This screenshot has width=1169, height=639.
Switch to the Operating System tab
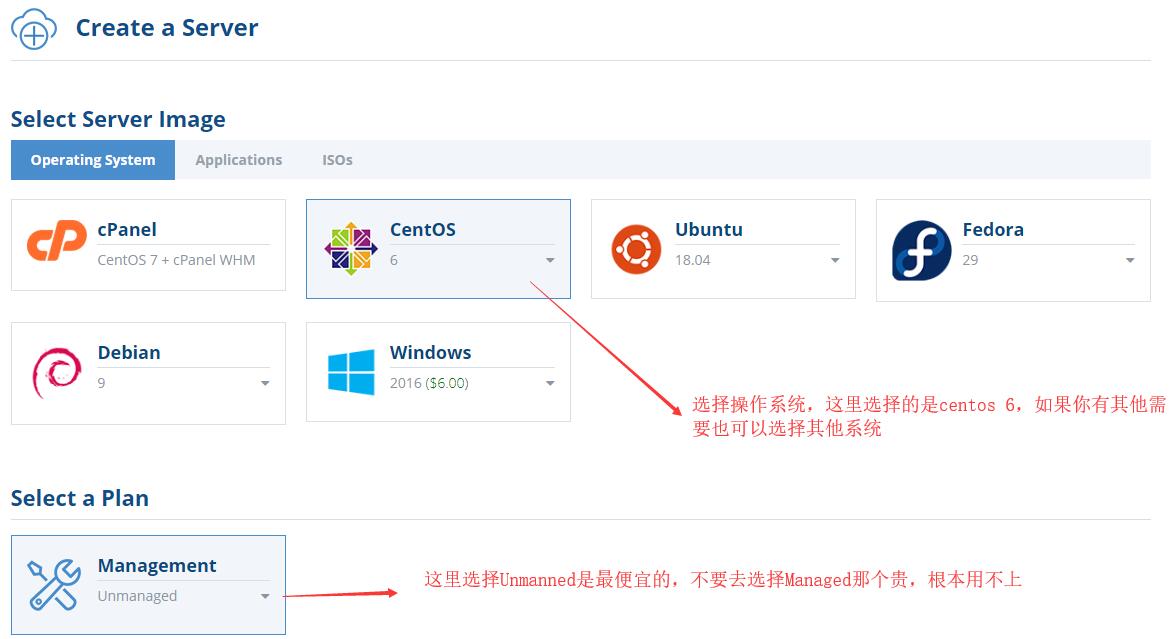tap(93, 160)
